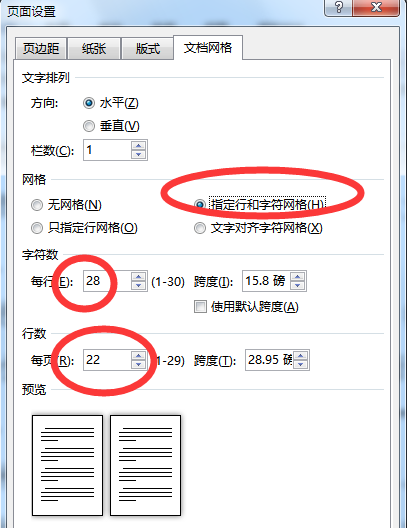Click the help question mark button

point(338,7)
